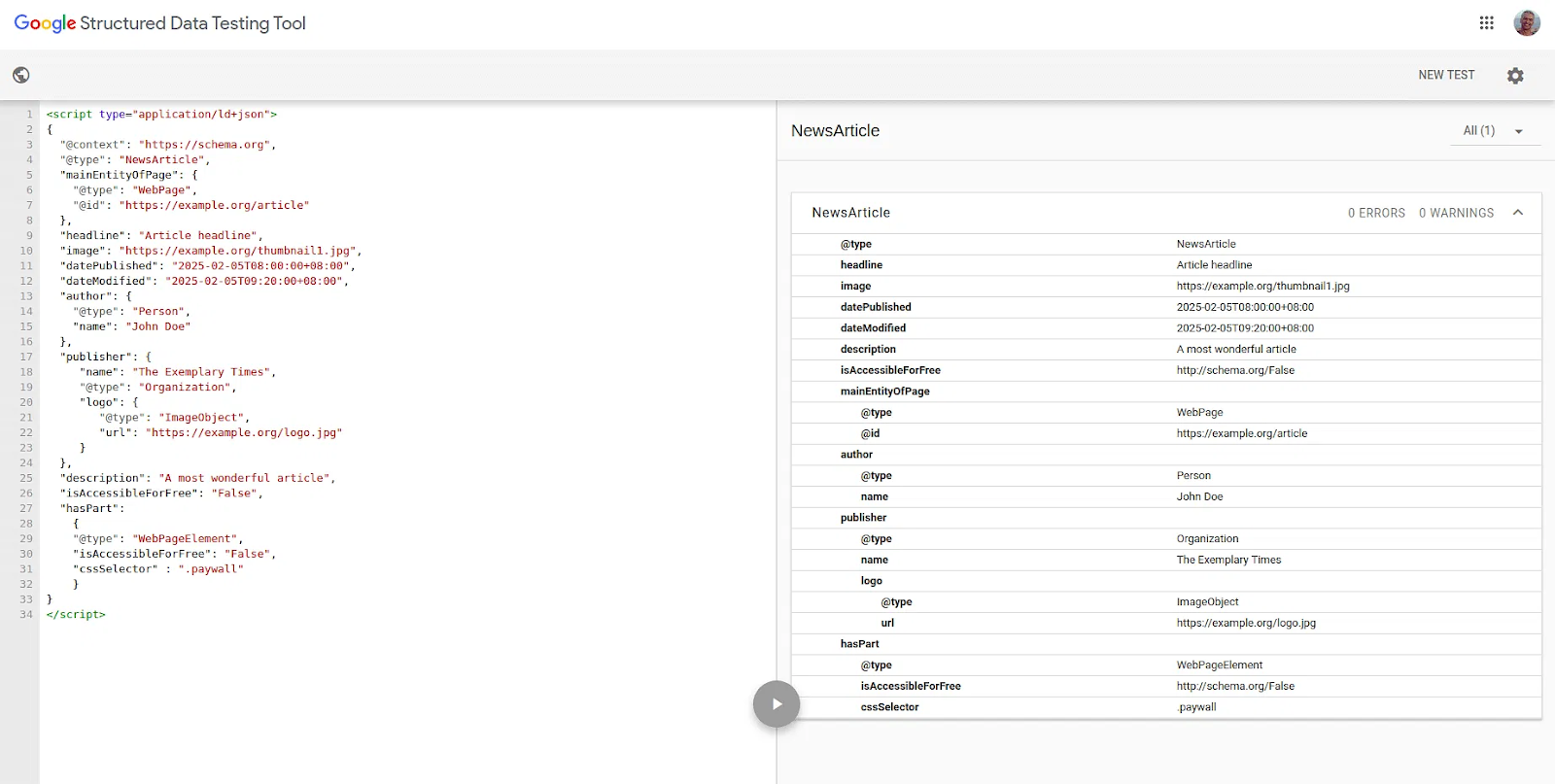Click the globe fetch URL icon
The width and height of the screenshot is (1555, 784).
click(x=21, y=75)
